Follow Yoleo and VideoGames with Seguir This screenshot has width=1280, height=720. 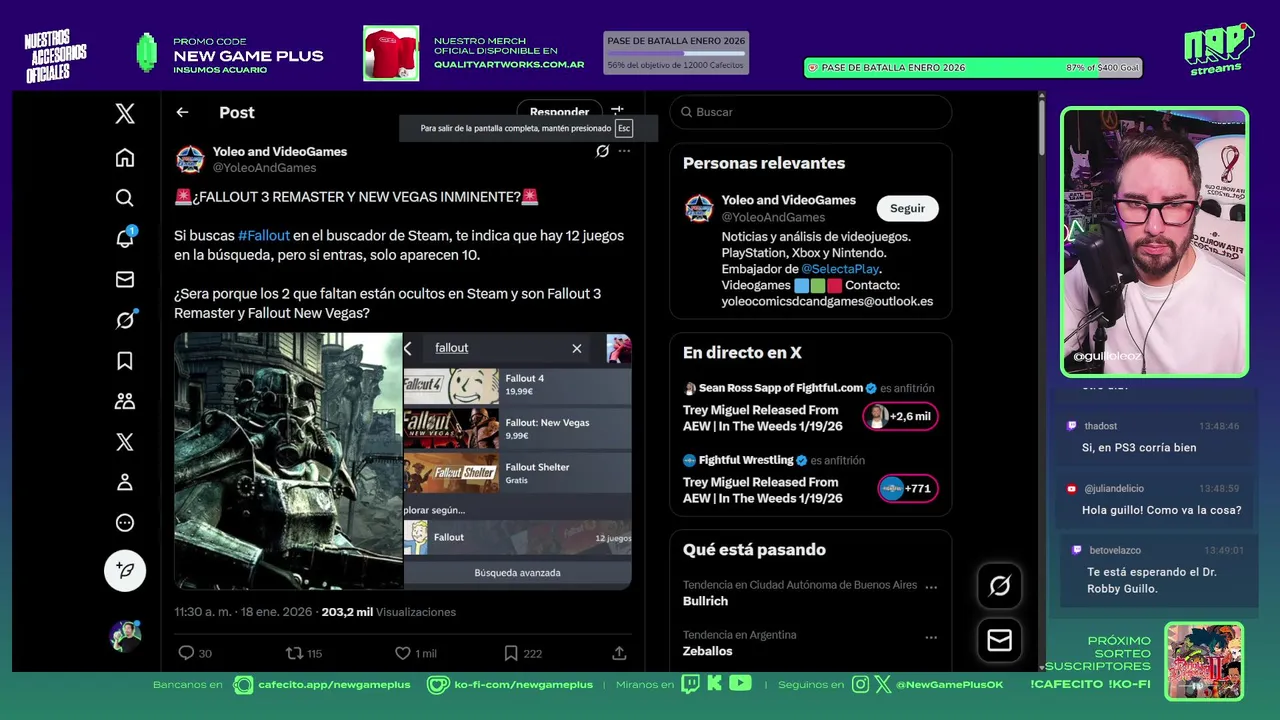click(x=907, y=208)
